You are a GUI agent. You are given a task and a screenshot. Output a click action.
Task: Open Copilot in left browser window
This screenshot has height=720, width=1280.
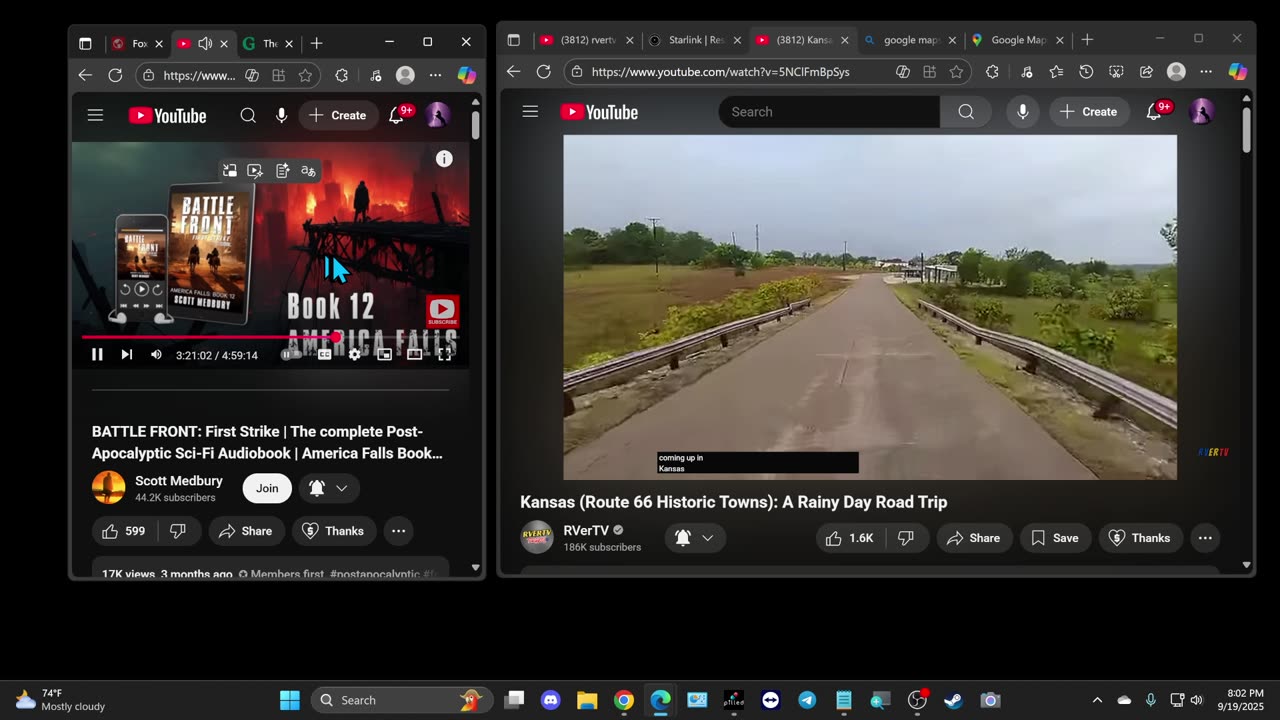[x=466, y=75]
